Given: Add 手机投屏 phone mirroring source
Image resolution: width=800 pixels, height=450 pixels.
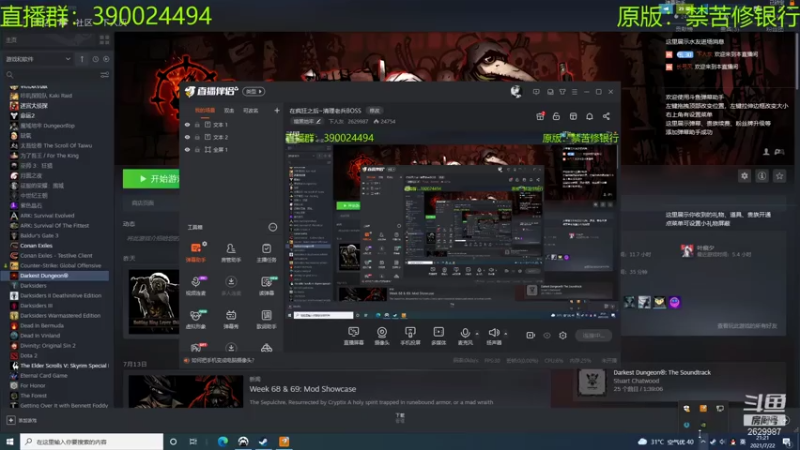Looking at the screenshot, I should tap(410, 336).
